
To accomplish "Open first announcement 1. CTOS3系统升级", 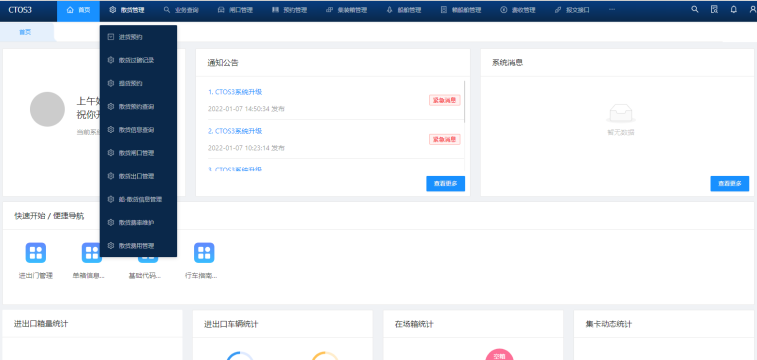I will [235, 92].
